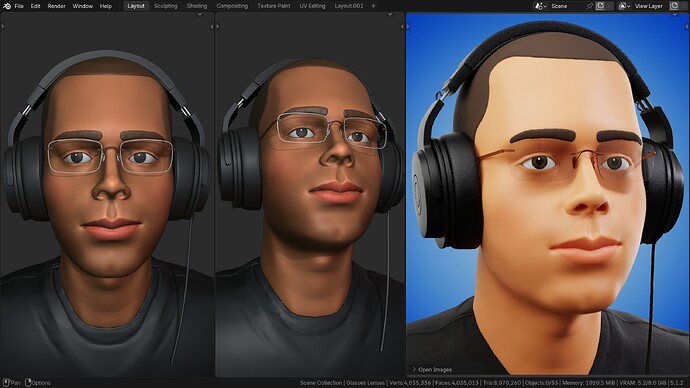
Task: Click the Pan mouse hint icon
Action: tap(6, 383)
